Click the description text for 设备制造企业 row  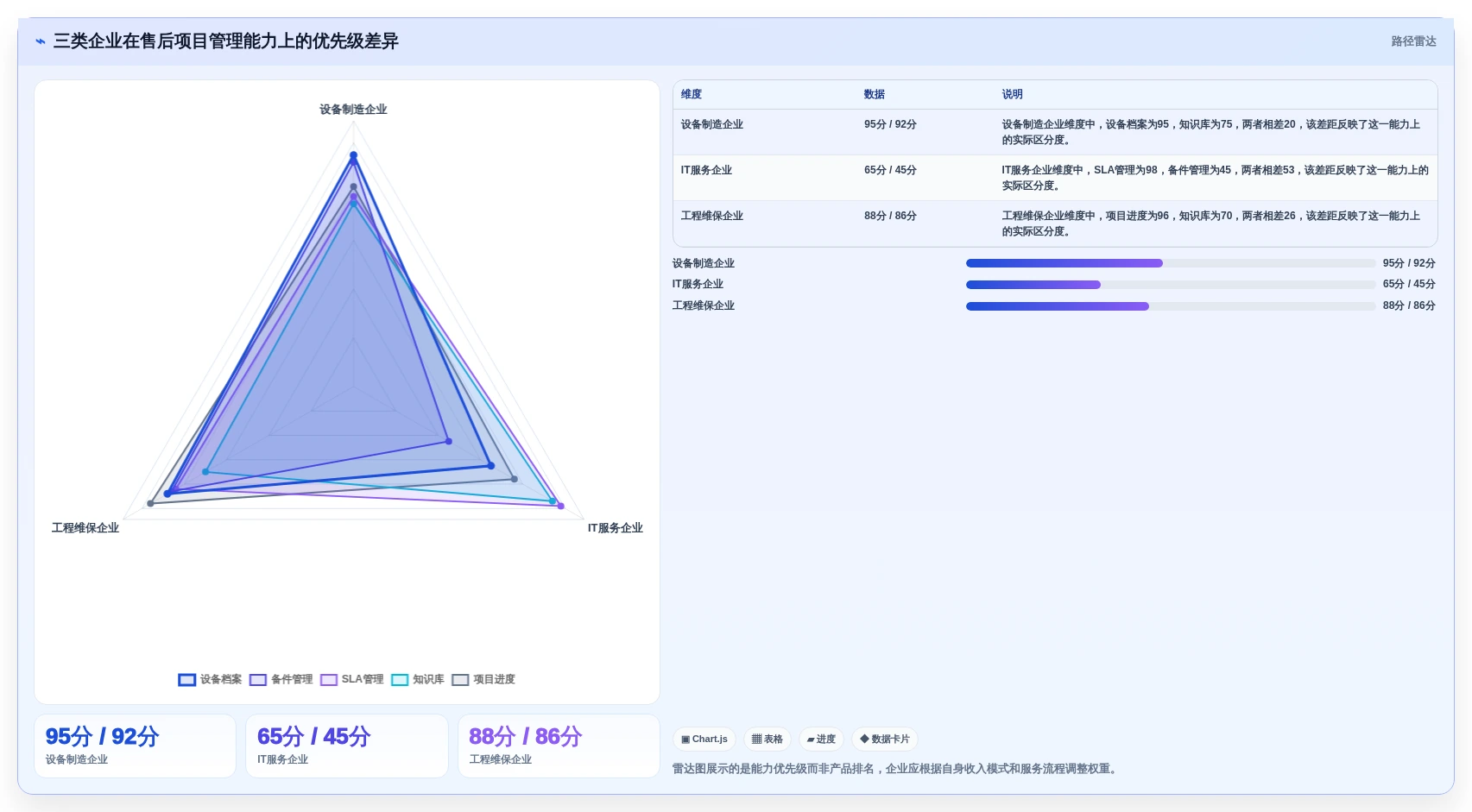point(1211,132)
